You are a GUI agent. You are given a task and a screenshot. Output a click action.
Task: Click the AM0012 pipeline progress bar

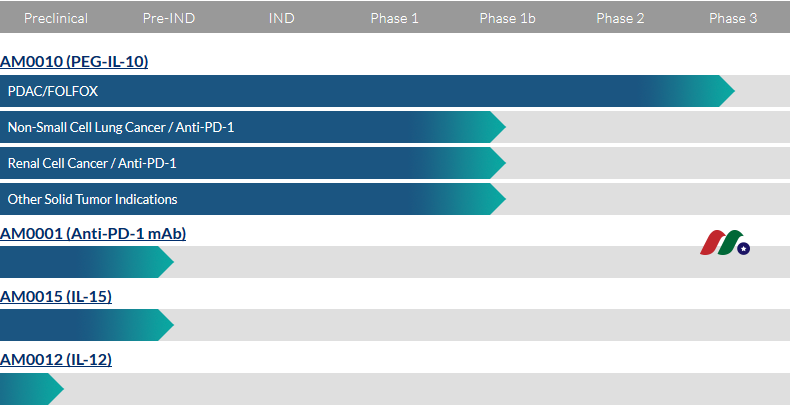point(28,388)
